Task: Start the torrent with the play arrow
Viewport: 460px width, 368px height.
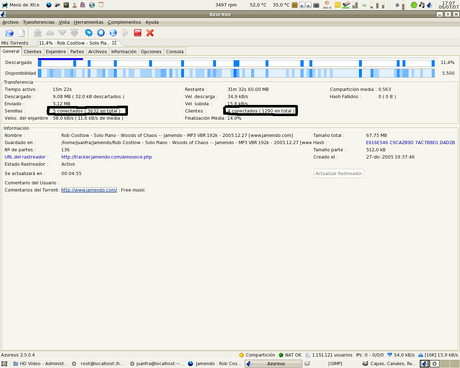Action: tap(125, 33)
